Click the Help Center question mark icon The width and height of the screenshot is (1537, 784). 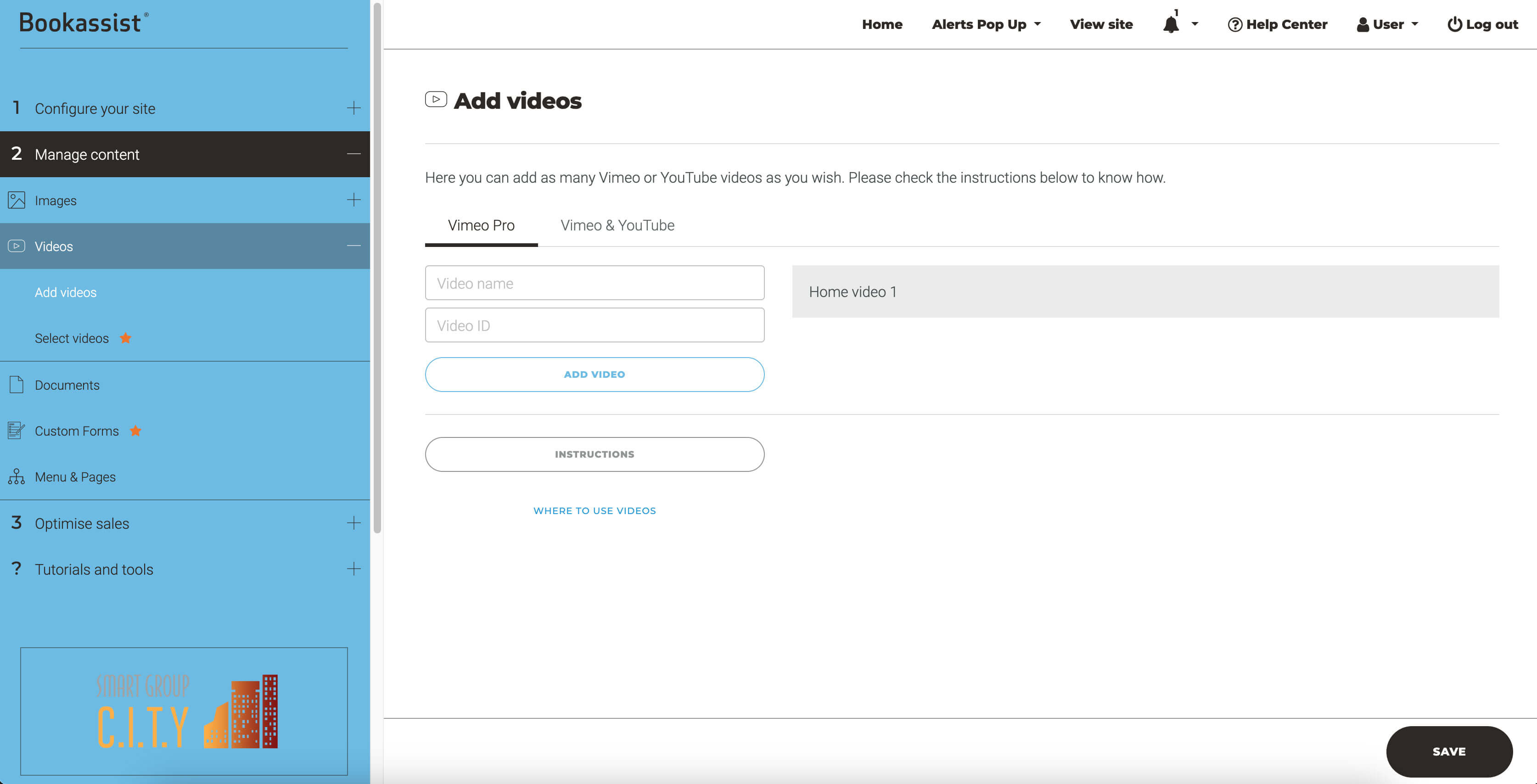[1234, 24]
